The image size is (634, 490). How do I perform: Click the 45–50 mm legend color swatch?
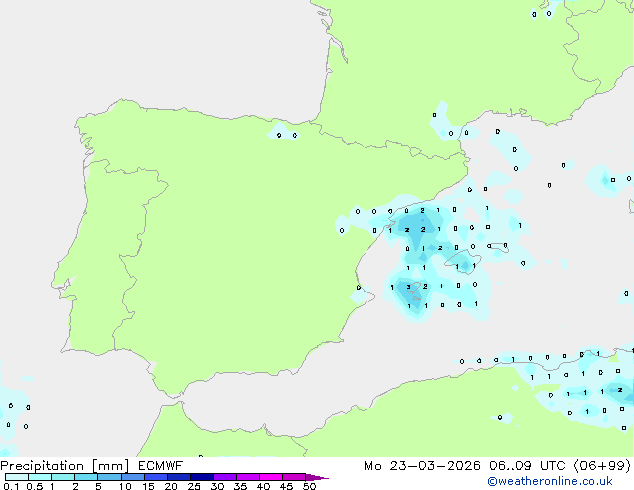294,477
